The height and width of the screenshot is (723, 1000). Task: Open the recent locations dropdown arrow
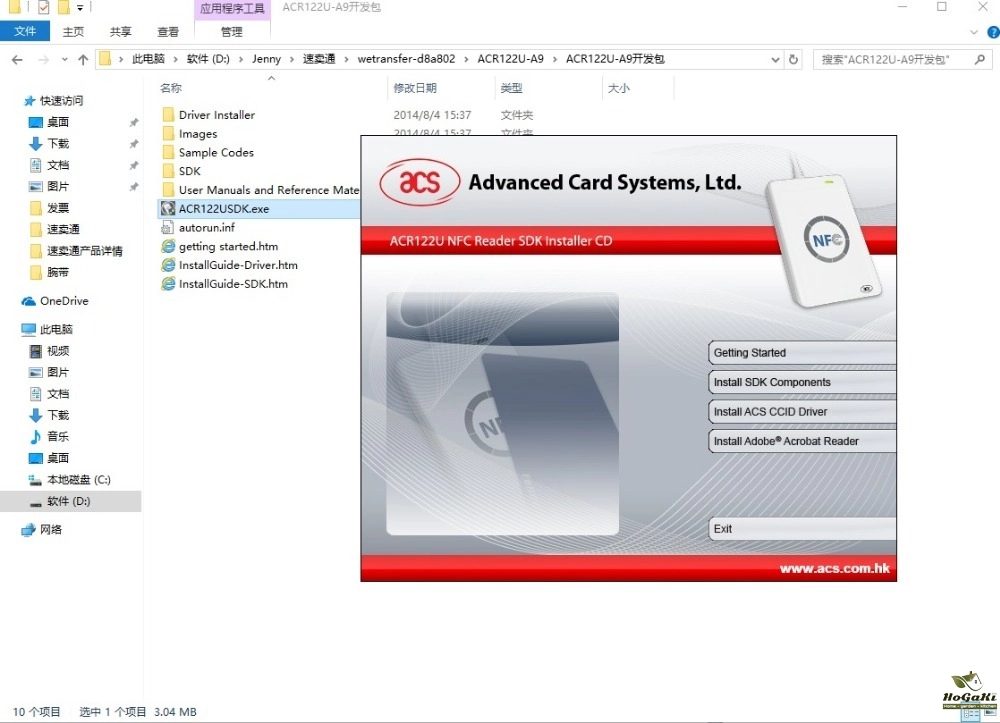(x=63, y=60)
